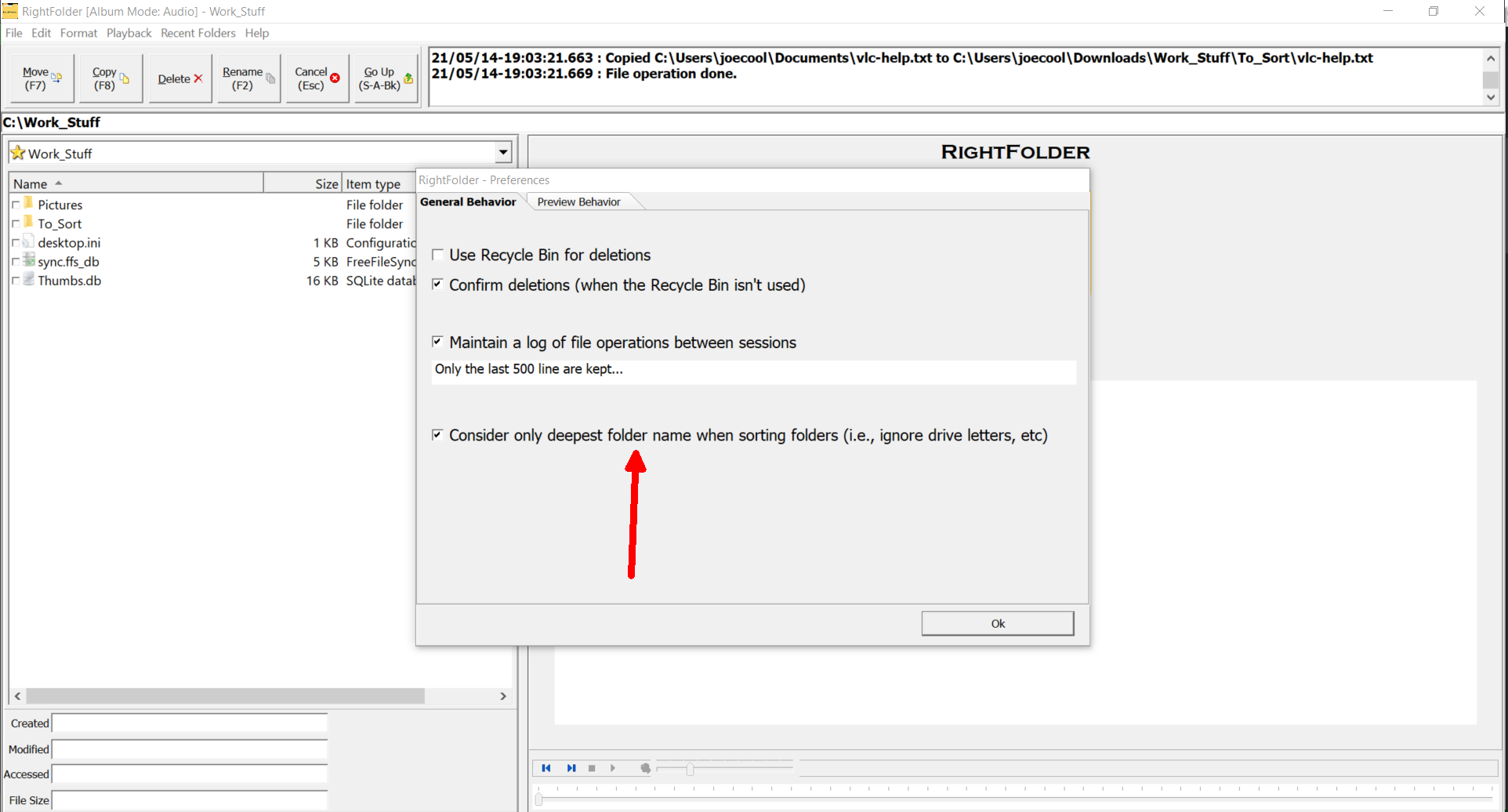The height and width of the screenshot is (812, 1508).
Task: Click the File Size field
Action: point(190,800)
